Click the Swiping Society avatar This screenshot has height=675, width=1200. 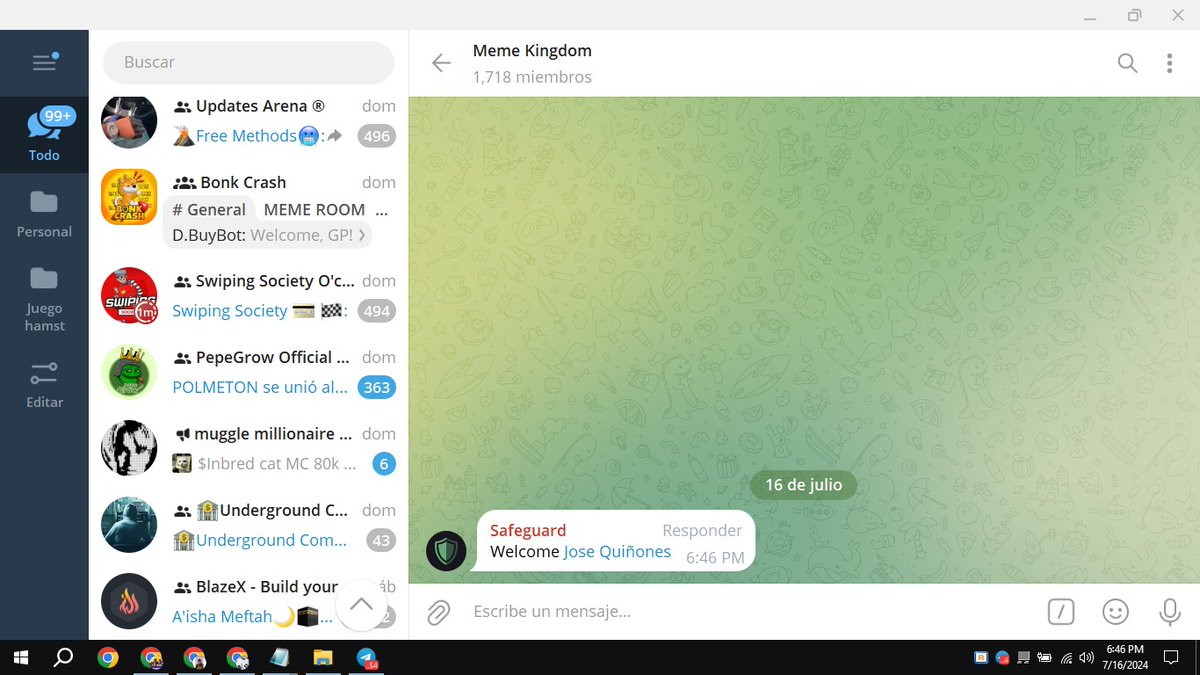[x=129, y=296]
